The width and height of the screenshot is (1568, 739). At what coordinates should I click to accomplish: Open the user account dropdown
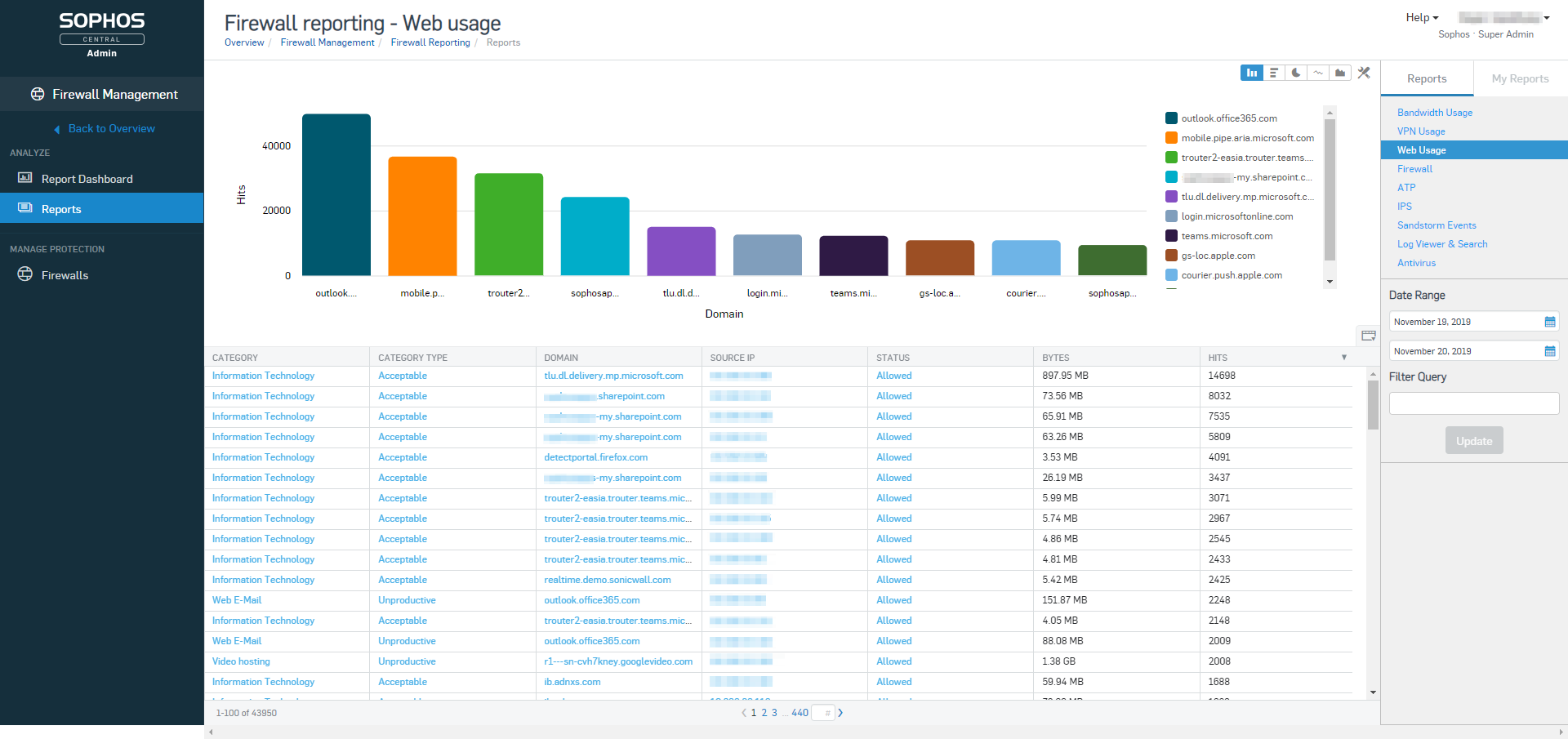[x=1504, y=18]
